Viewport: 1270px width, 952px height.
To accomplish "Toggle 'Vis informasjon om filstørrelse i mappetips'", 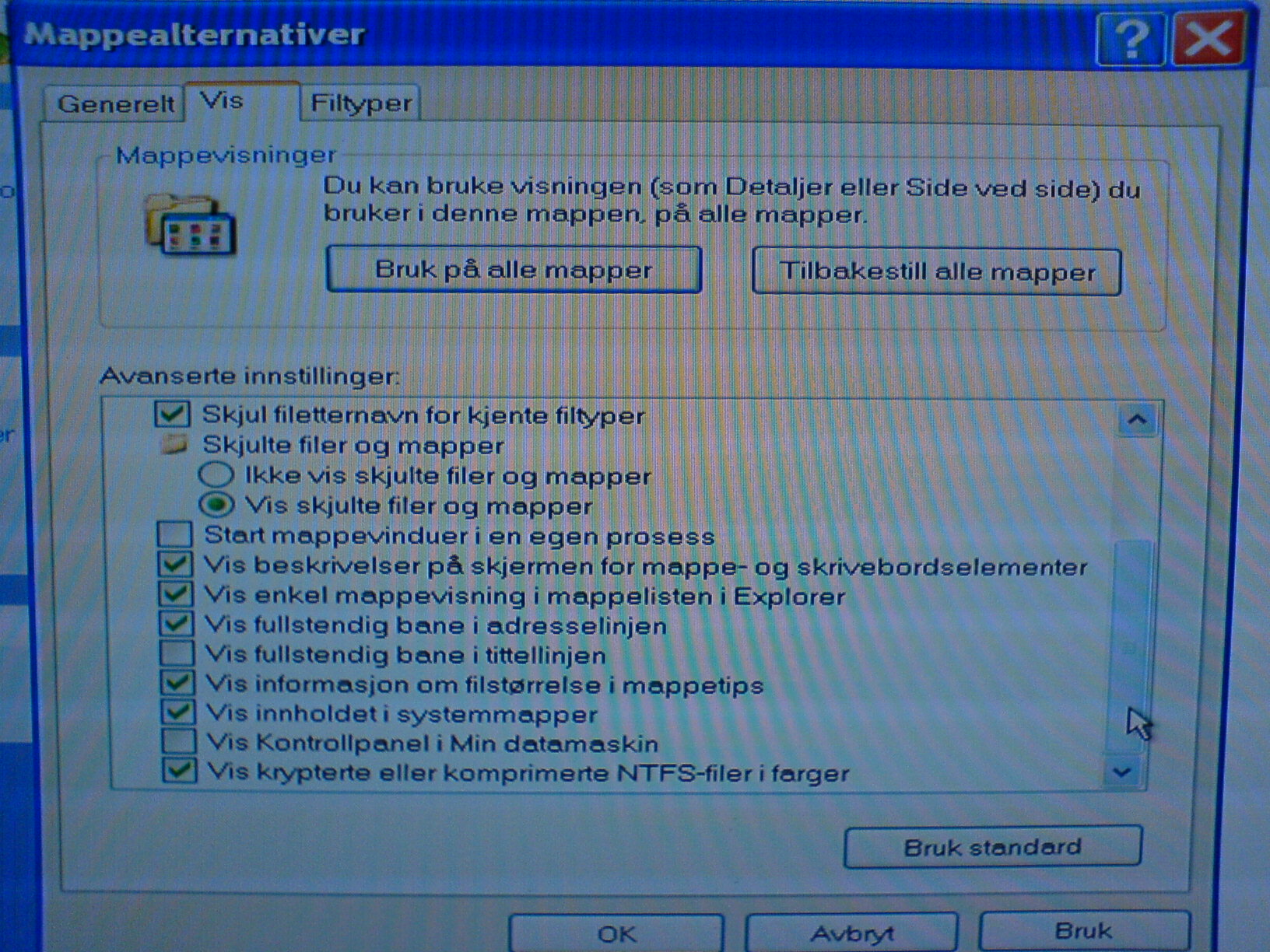I will point(177,683).
